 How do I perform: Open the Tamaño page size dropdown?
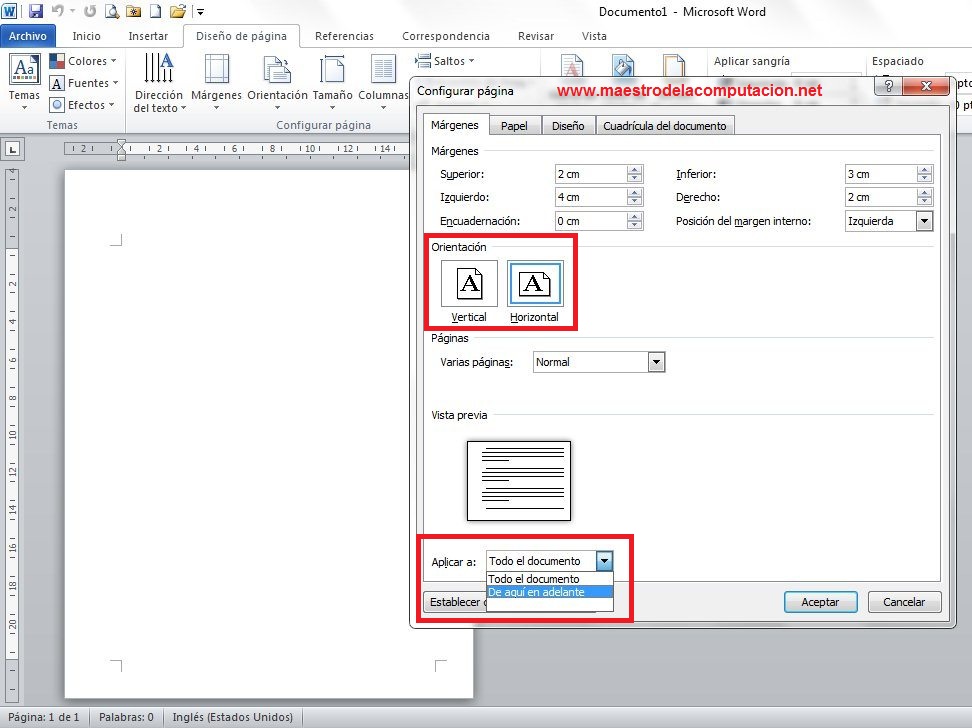click(332, 83)
